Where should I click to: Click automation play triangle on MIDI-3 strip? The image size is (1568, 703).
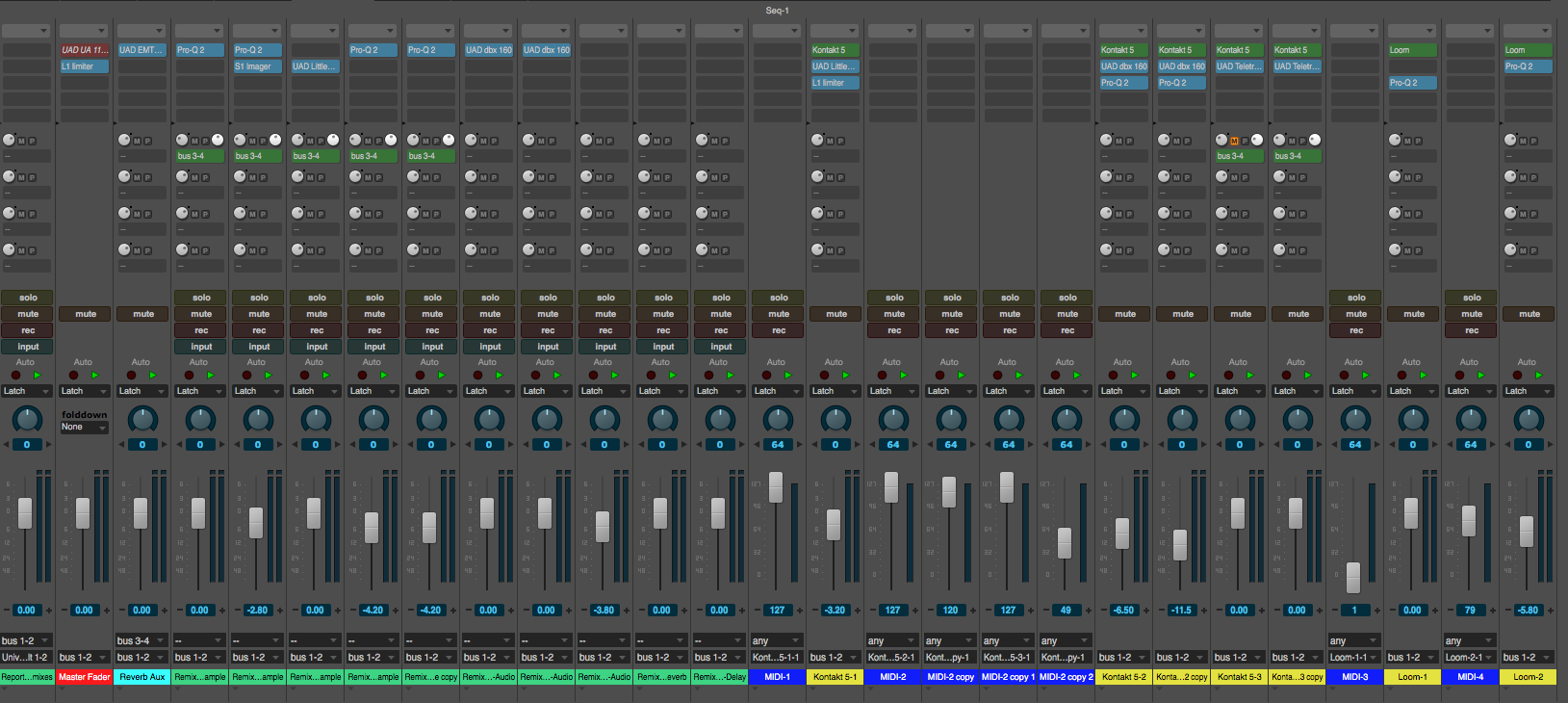coord(1365,375)
